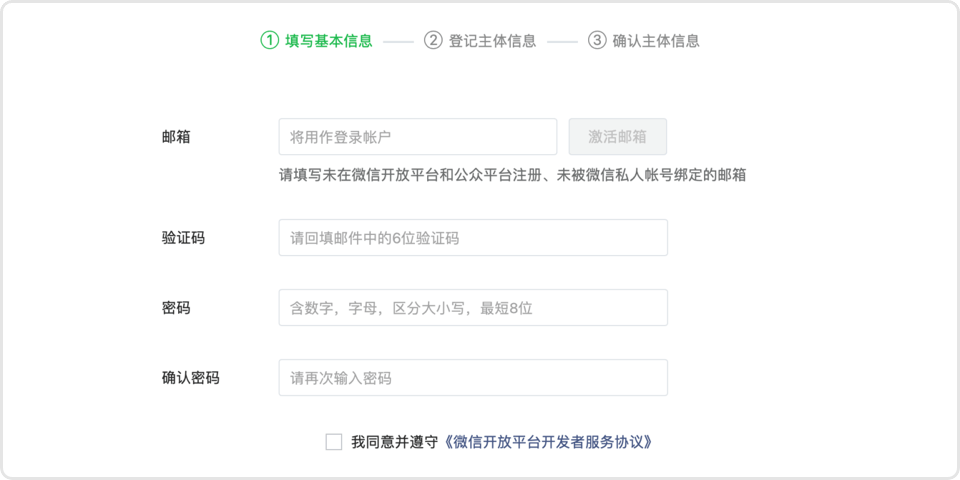The height and width of the screenshot is (480, 960).
Task: Go to the 确认主体信息 step
Action: pos(656,41)
